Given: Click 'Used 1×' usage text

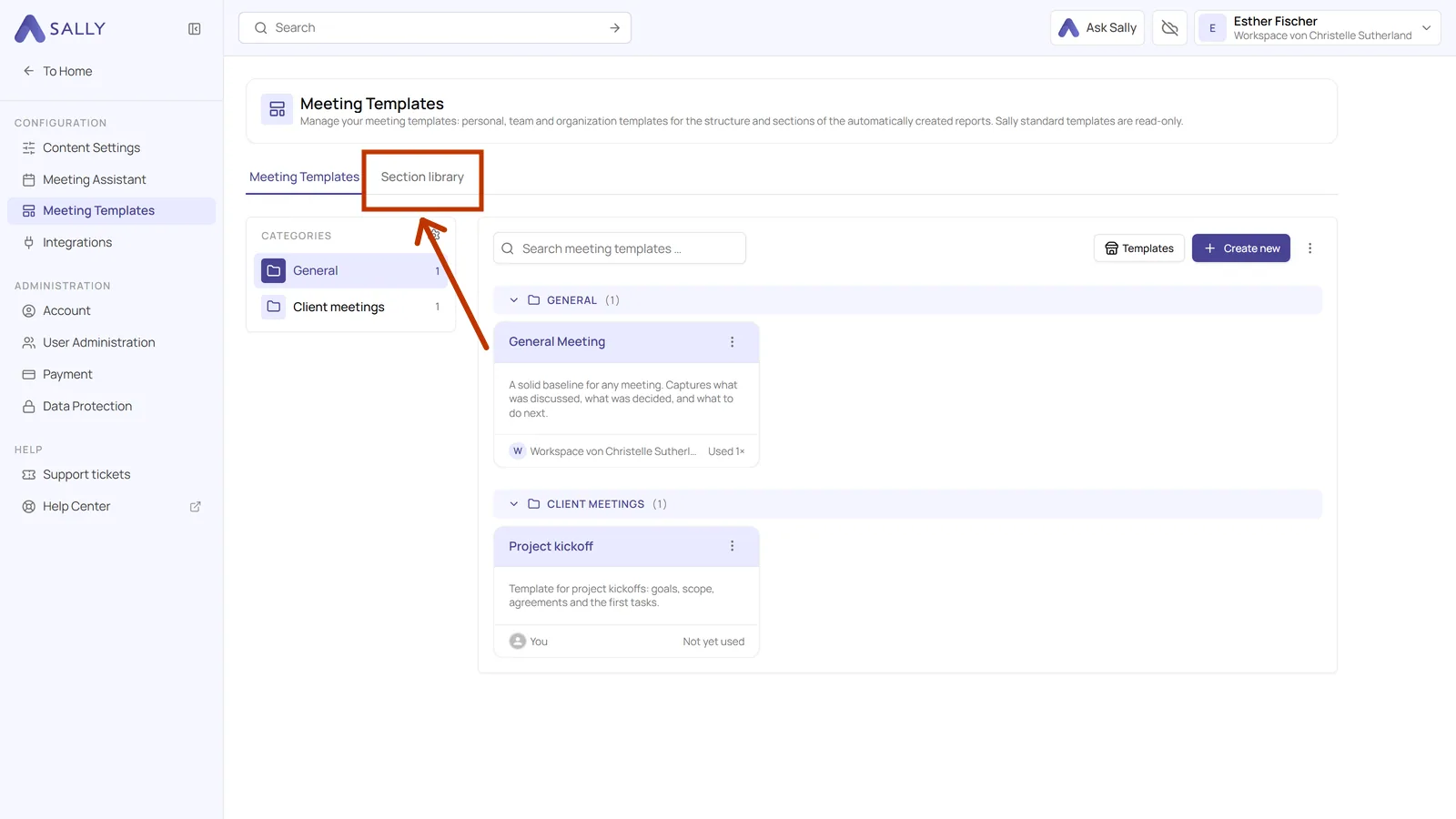Looking at the screenshot, I should coord(726,451).
